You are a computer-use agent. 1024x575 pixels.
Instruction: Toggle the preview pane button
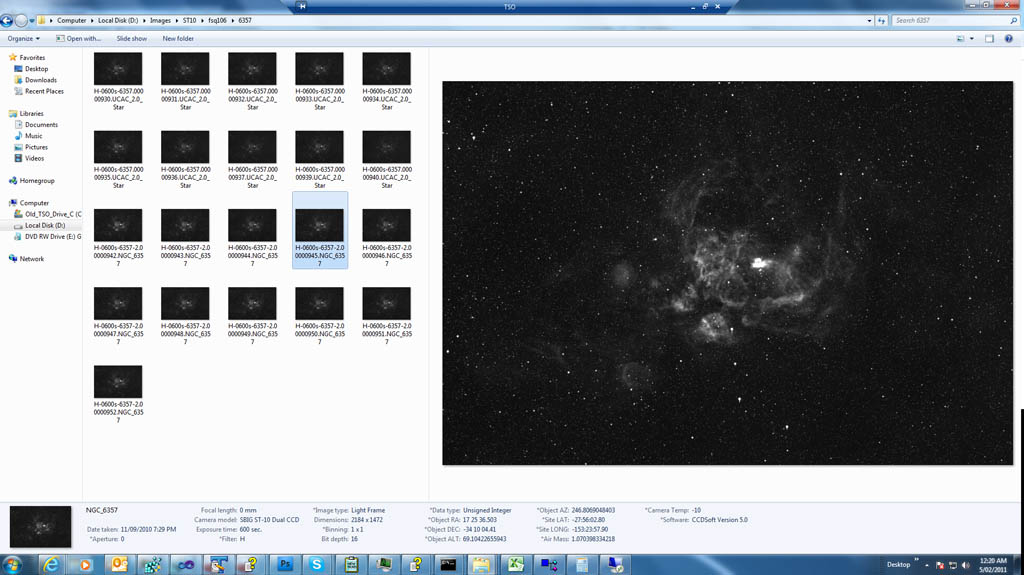pyautogui.click(x=989, y=39)
